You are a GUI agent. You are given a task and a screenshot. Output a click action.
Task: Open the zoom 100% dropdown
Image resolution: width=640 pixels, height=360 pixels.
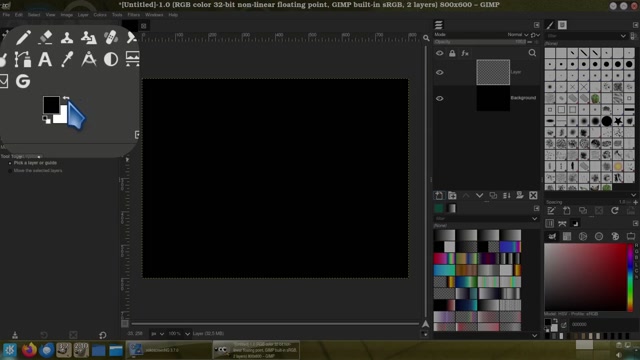(x=179, y=334)
